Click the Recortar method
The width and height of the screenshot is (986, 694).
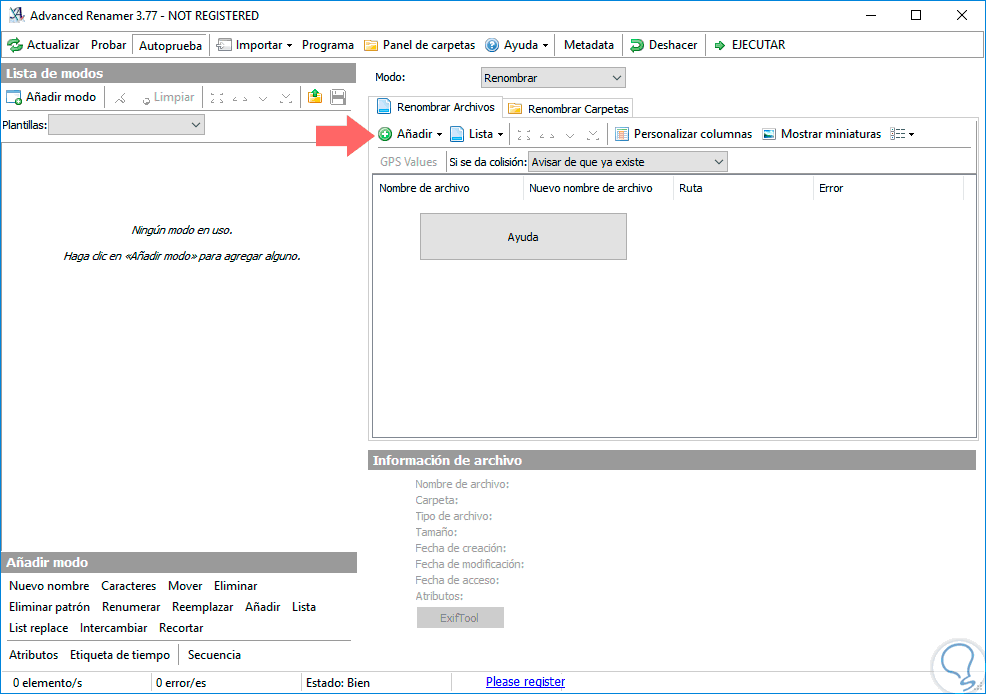click(181, 628)
